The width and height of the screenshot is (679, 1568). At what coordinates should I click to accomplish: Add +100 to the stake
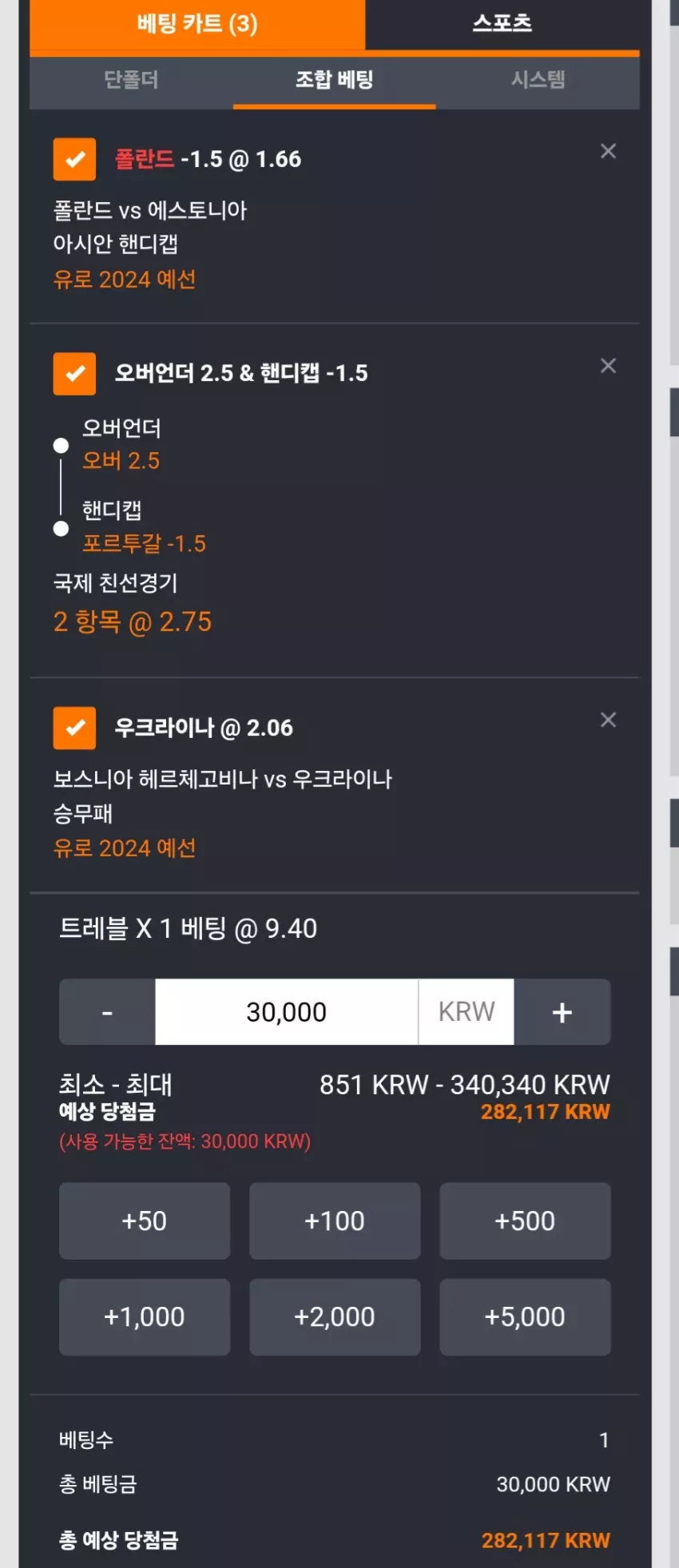click(x=335, y=1221)
